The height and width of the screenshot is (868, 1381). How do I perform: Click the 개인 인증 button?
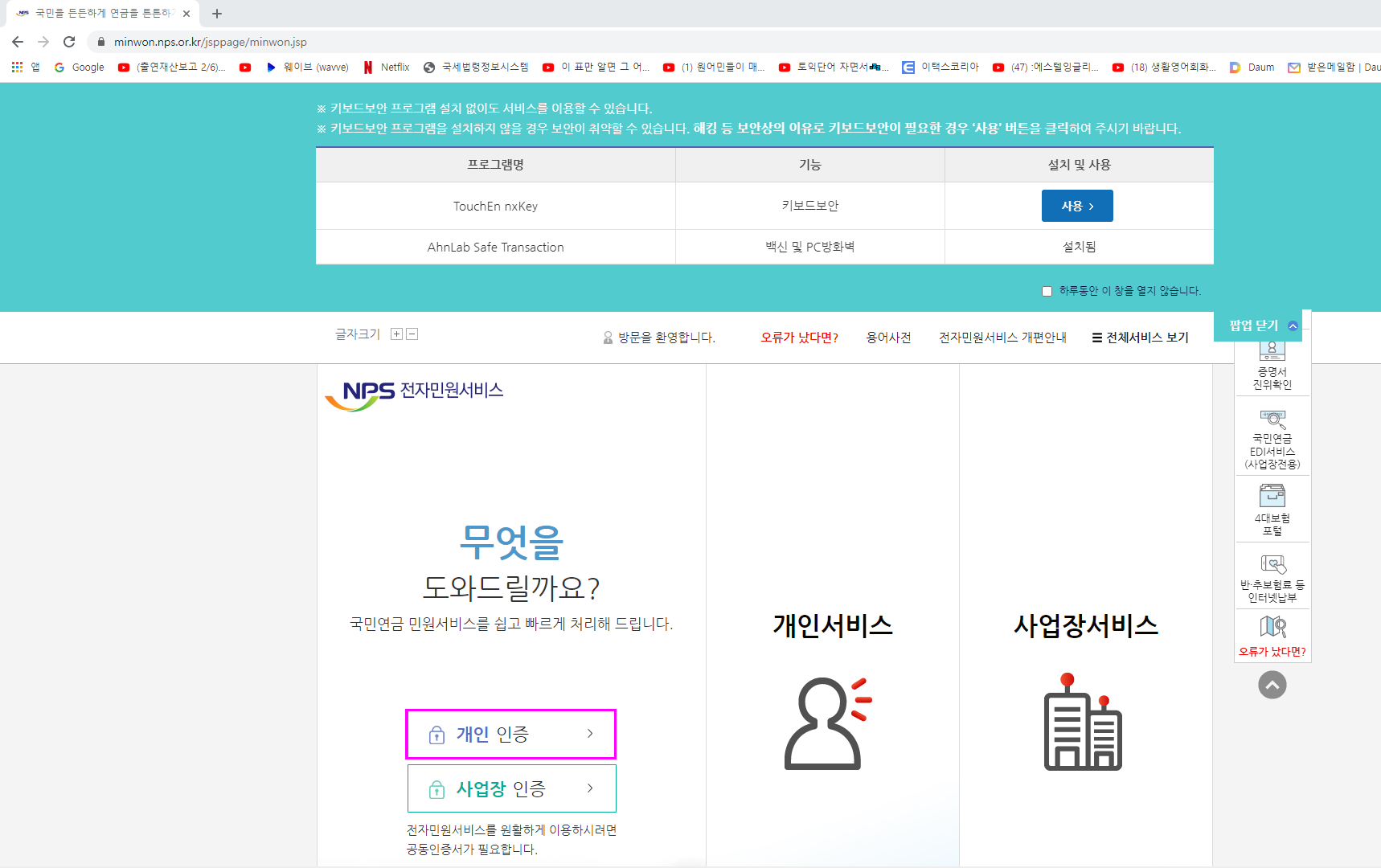511,734
